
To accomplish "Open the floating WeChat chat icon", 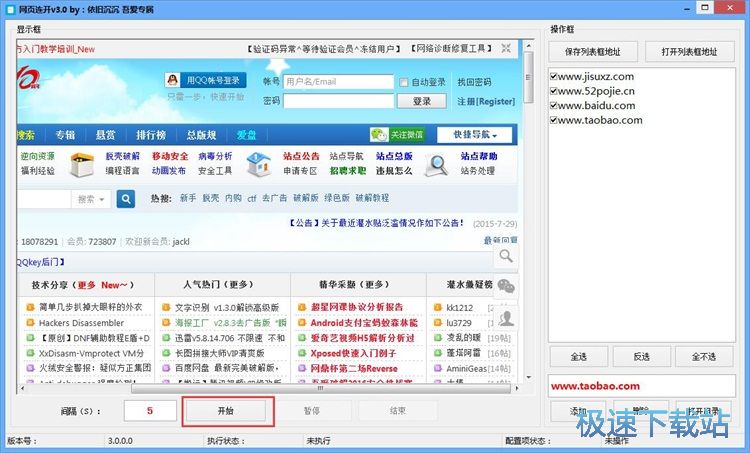I will coord(506,287).
